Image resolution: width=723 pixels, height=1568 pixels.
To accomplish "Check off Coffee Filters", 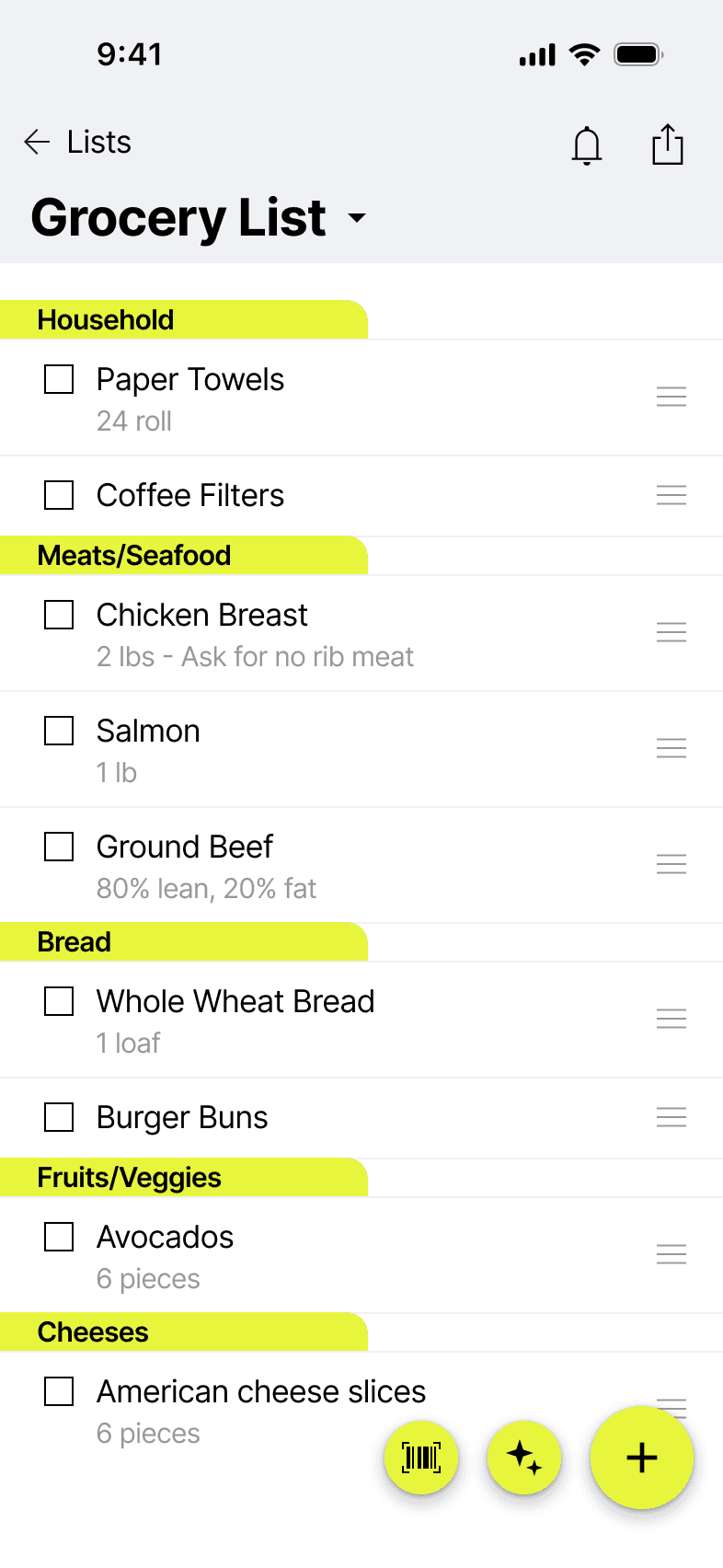I will [x=59, y=495].
